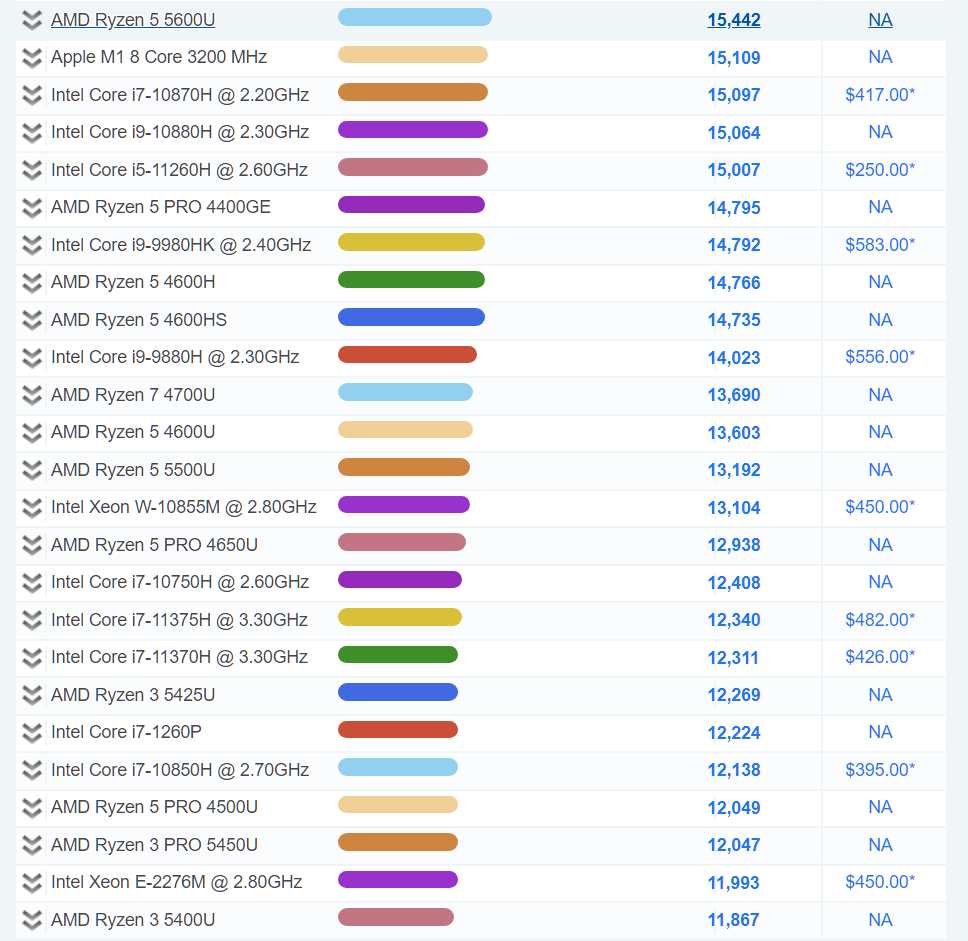Viewport: 968px width, 941px height.
Task: Expand Intel Core i5-11260H row details
Action: 31,170
